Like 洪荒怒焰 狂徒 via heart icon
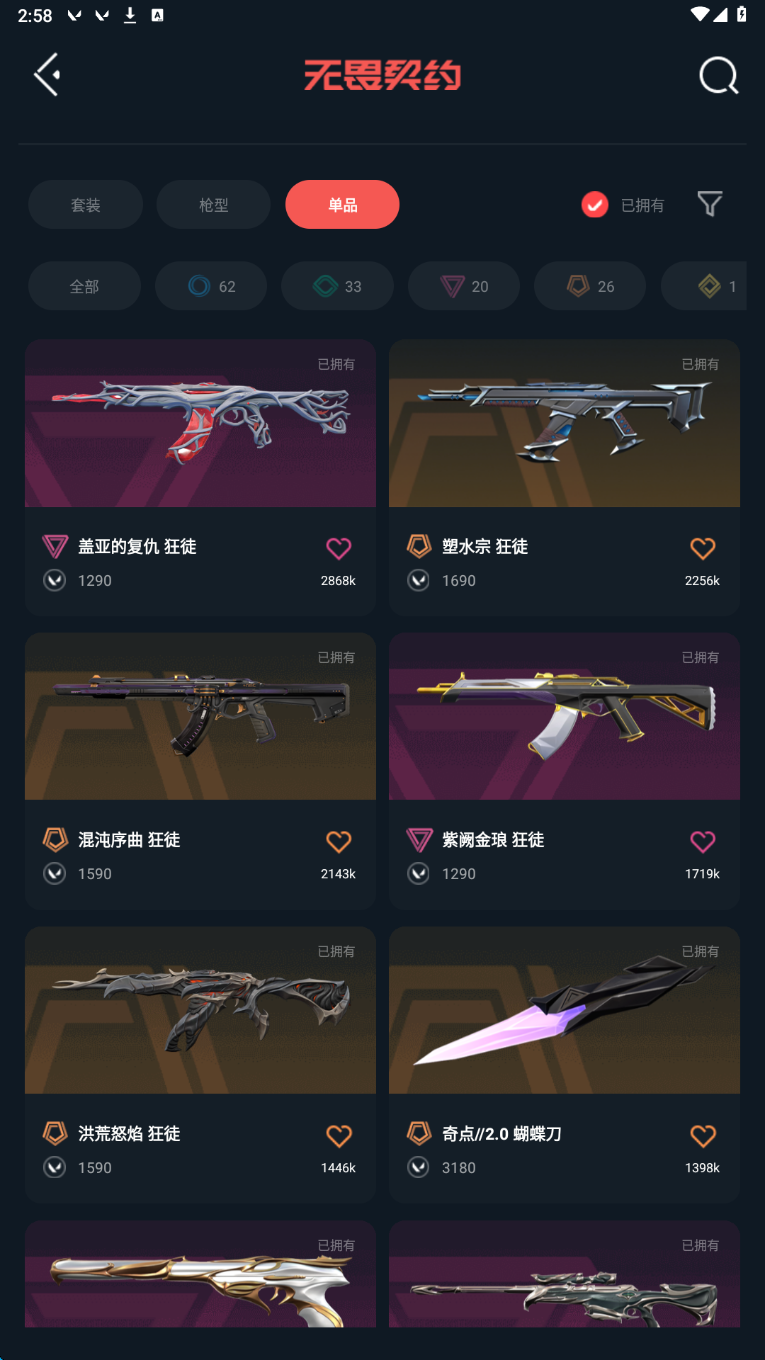This screenshot has height=1360, width=765. 339,1136
